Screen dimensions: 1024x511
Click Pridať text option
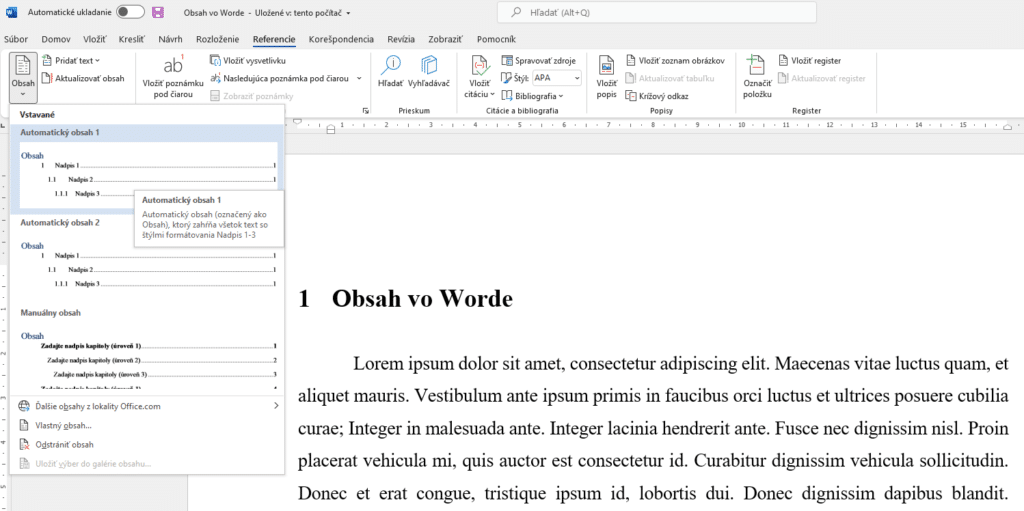click(x=71, y=61)
